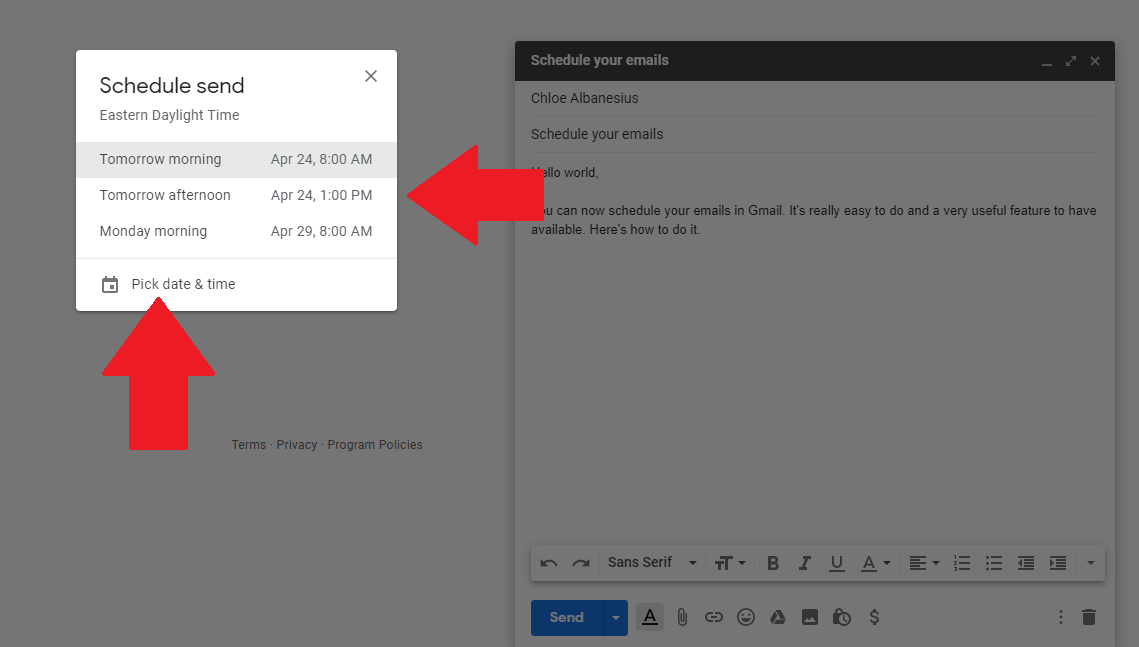Open the Sans Serif font dropdown
The height and width of the screenshot is (647, 1139).
(x=652, y=563)
